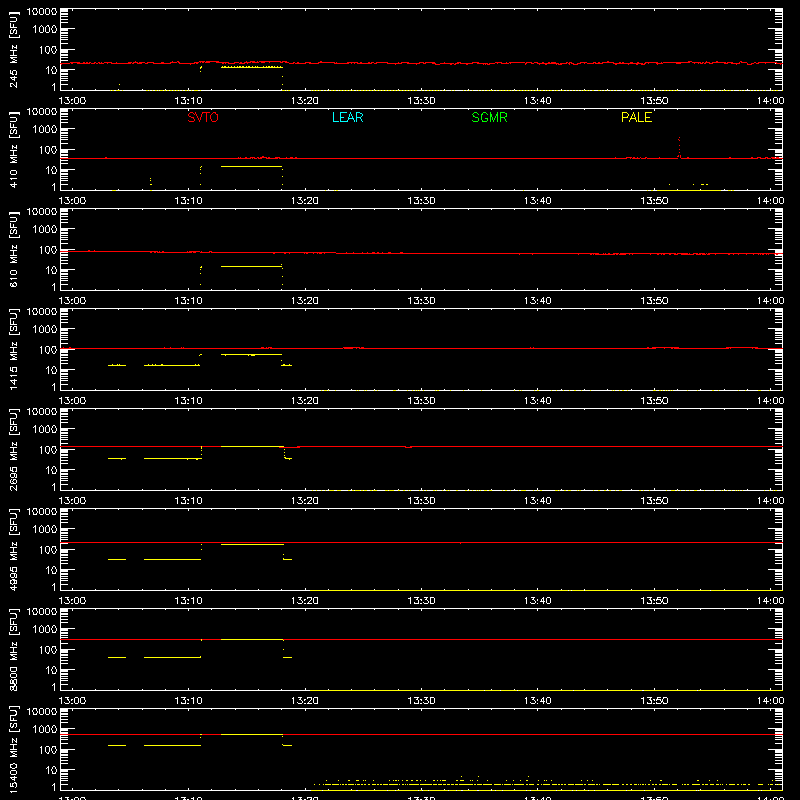Select the 410 MHz [SFU] axis title
The height and width of the screenshot is (800, 800).
[x=13, y=149]
